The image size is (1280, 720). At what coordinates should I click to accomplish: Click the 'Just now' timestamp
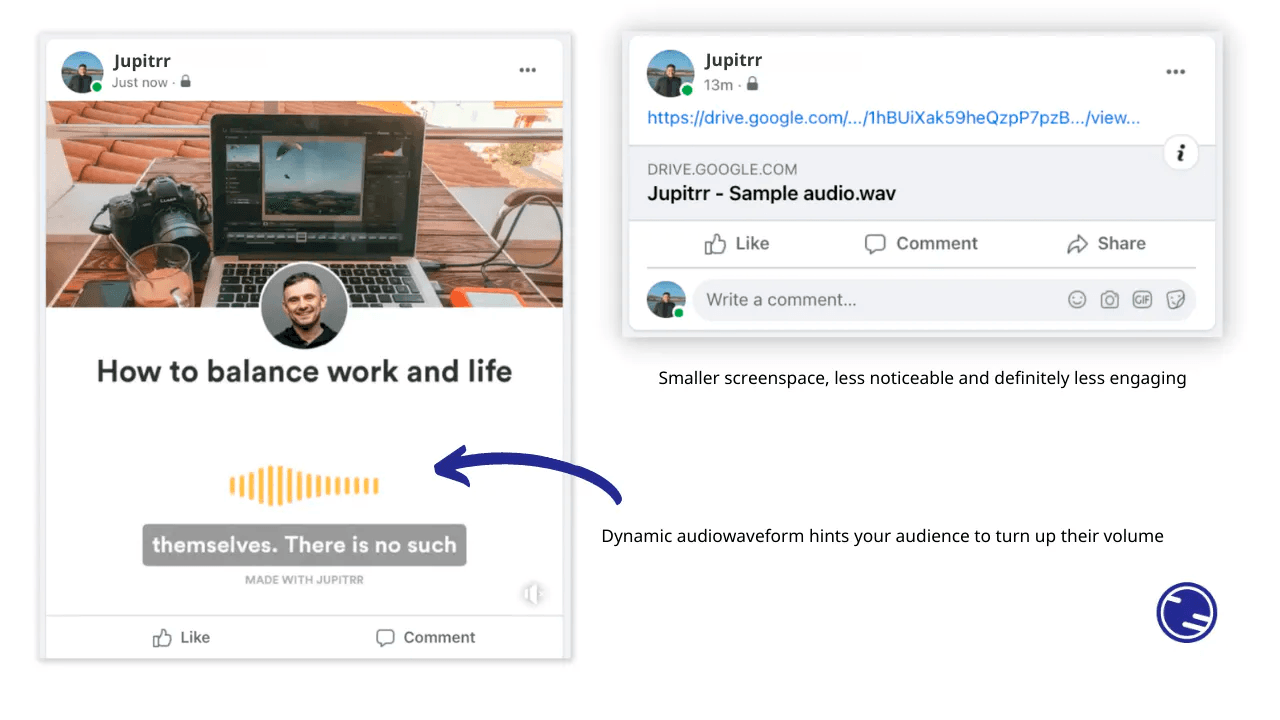tap(139, 82)
